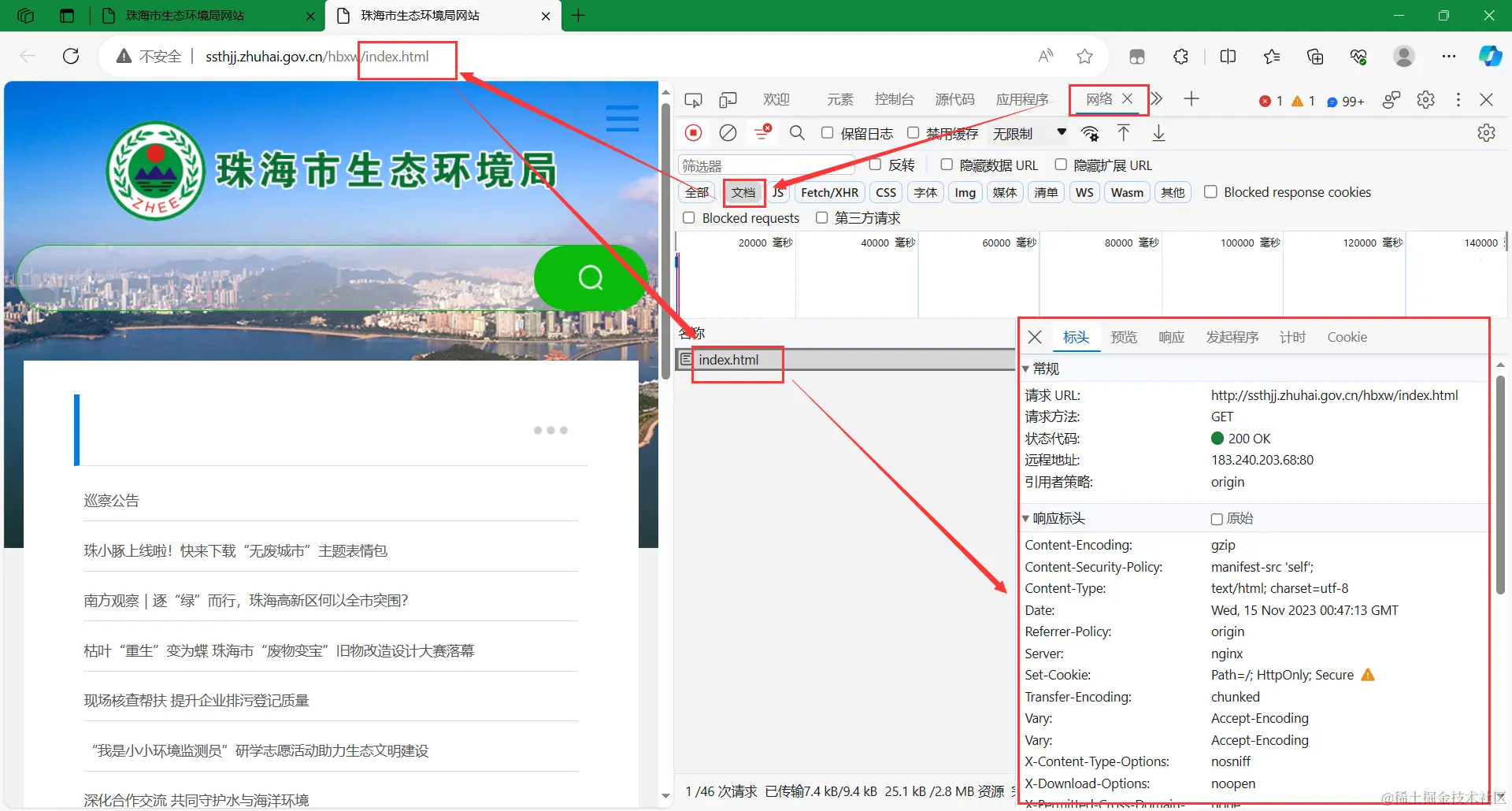Viewport: 1512px width, 811px height.
Task: Open the 巡察公告 news link
Action: (112, 500)
